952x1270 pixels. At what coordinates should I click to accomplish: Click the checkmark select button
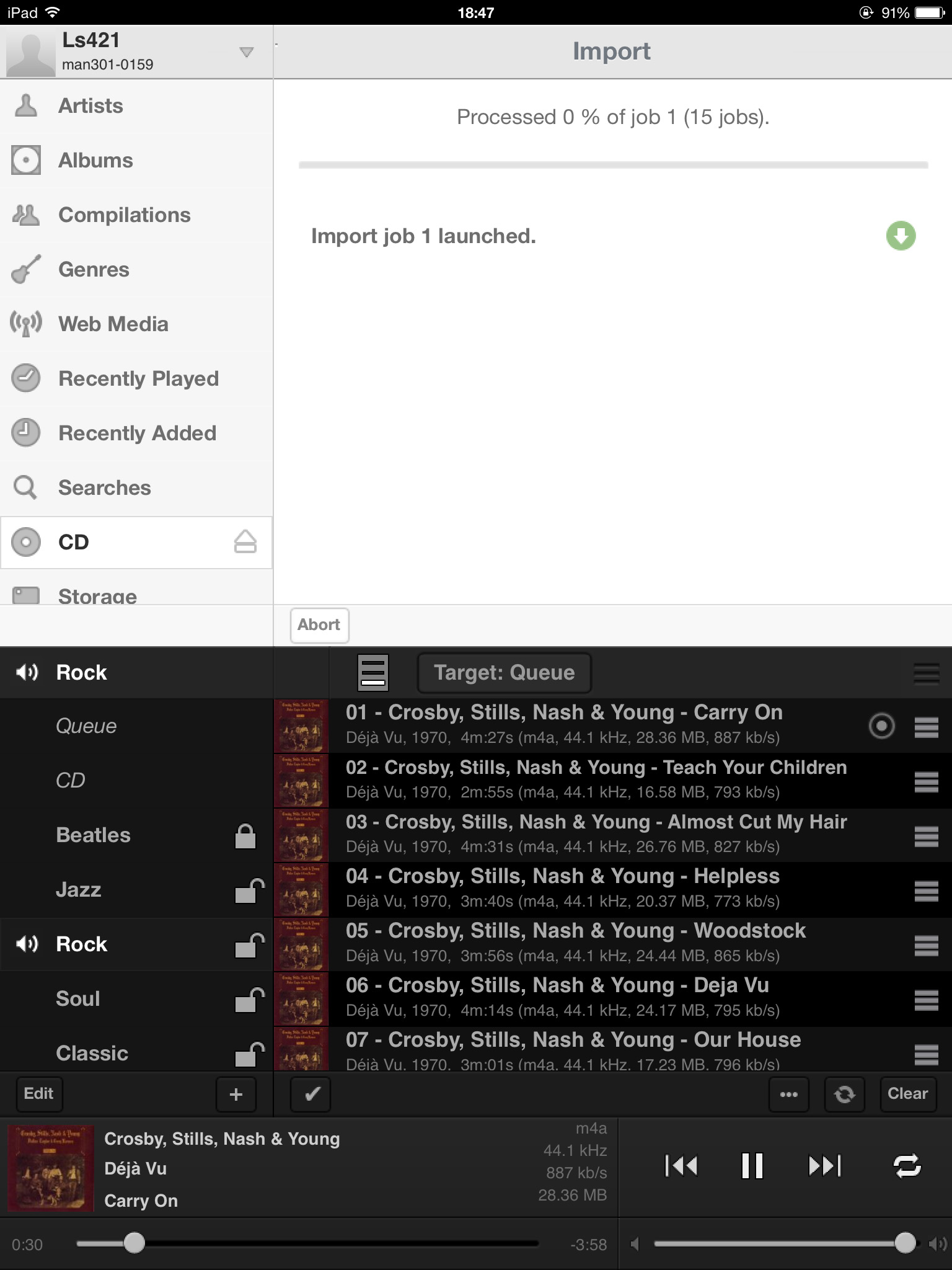point(311,1095)
